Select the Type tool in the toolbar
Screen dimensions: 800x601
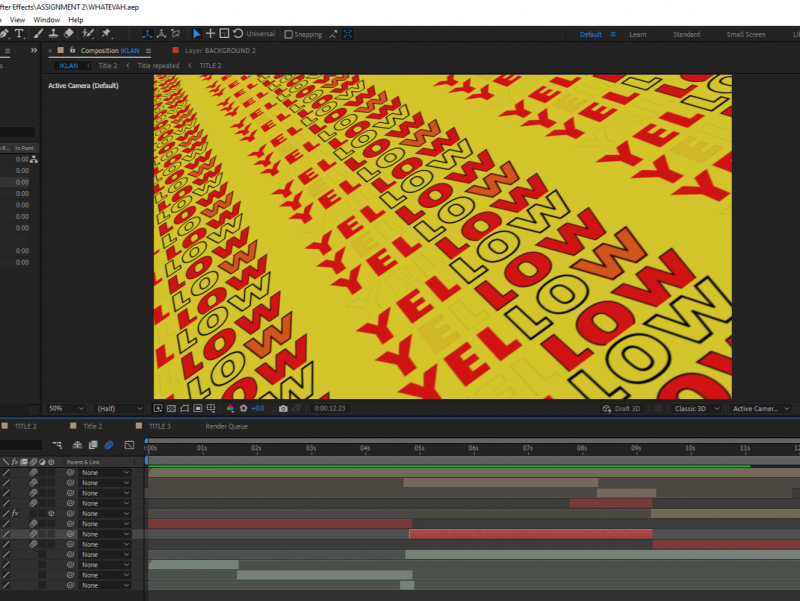click(19, 34)
